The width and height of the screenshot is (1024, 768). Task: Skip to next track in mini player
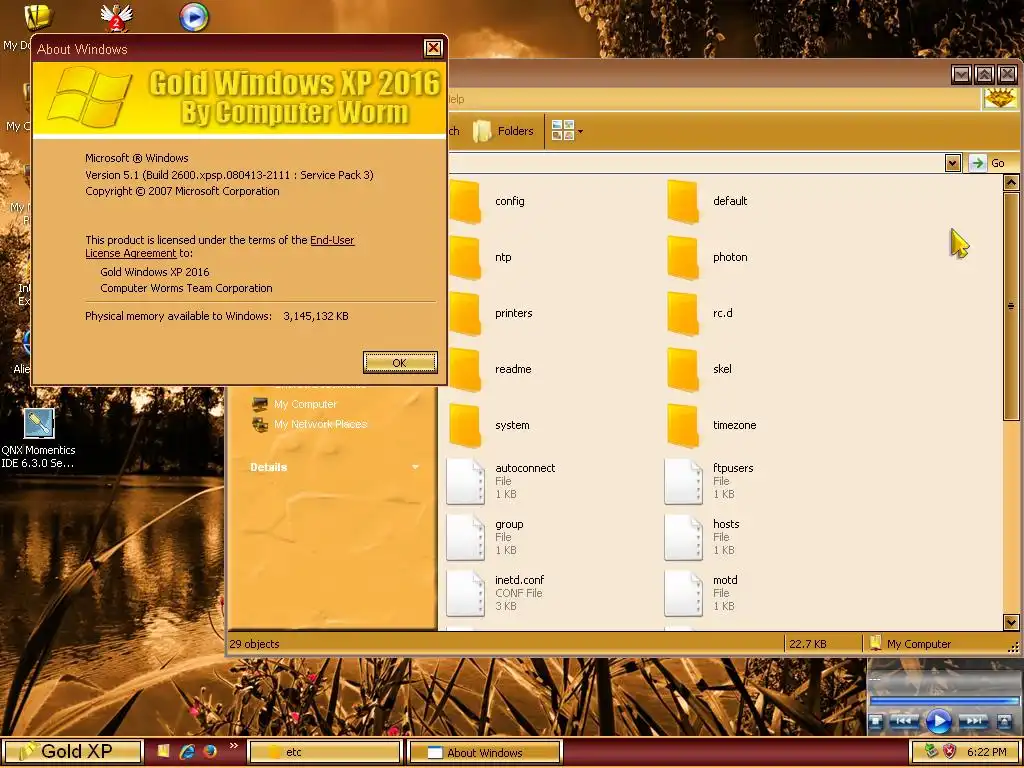point(973,721)
